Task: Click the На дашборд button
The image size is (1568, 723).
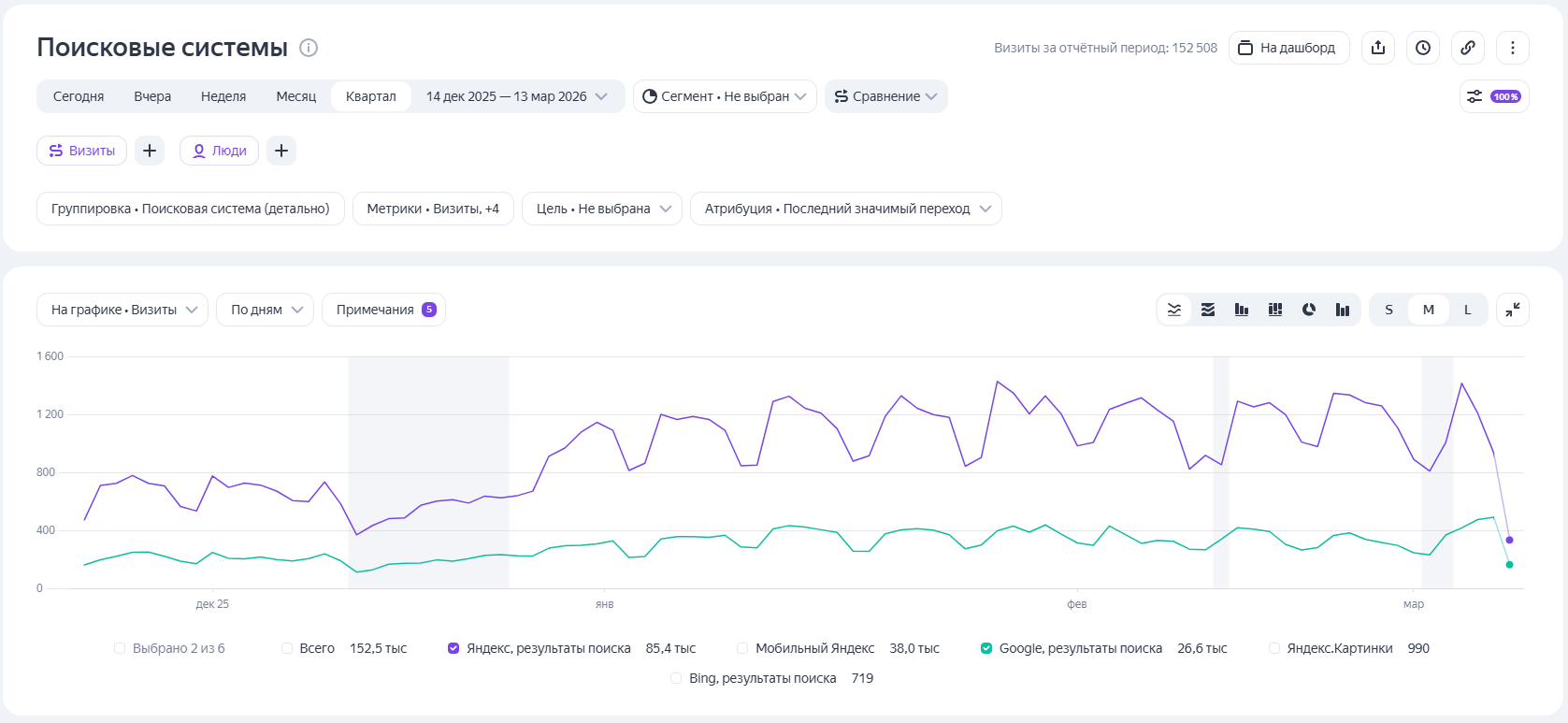Action: click(1288, 48)
